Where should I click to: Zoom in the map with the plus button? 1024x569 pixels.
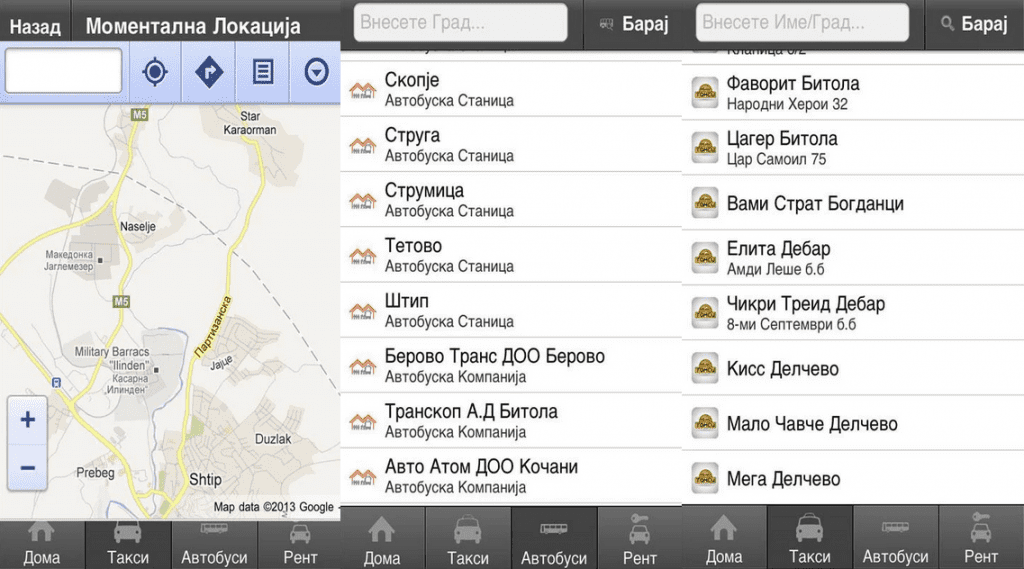pos(28,420)
